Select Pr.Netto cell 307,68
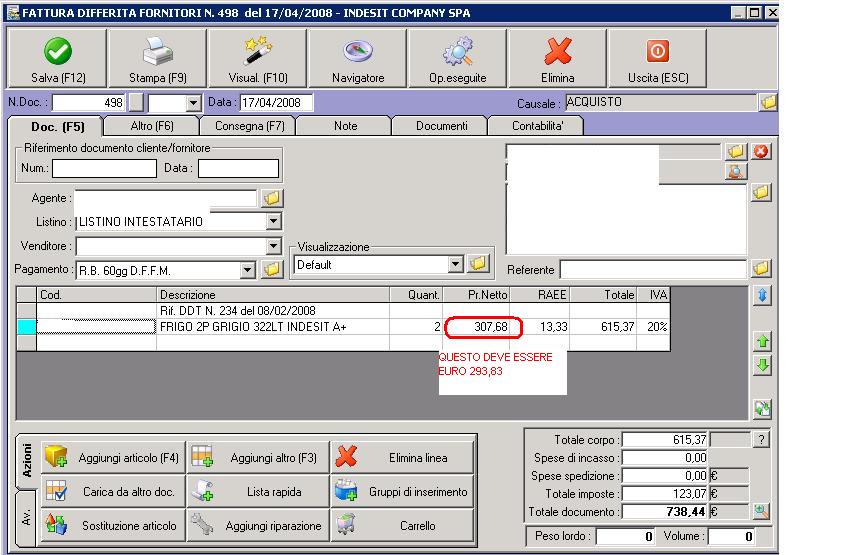863x555 pixels. point(477,327)
